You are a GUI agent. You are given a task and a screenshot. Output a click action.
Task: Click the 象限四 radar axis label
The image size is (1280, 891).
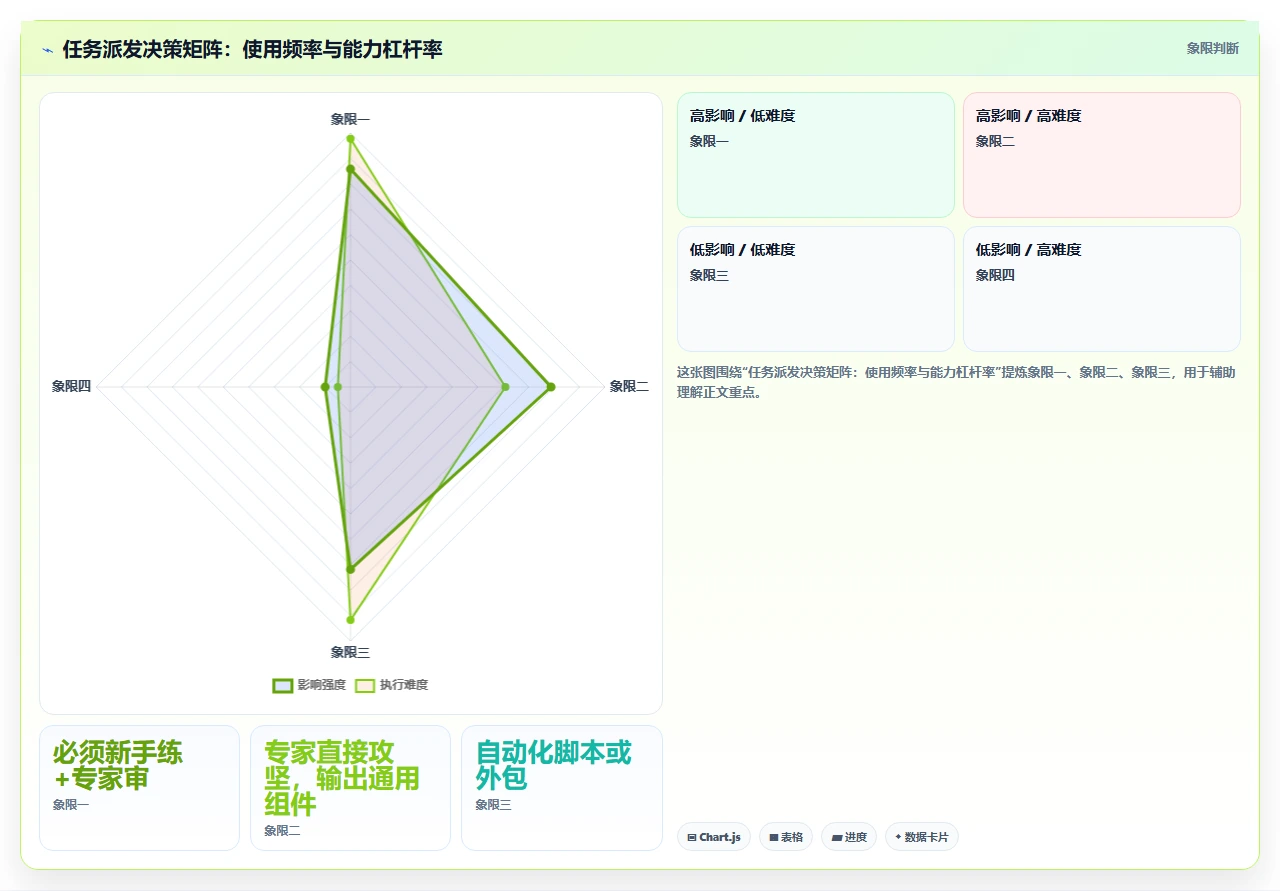[71, 386]
